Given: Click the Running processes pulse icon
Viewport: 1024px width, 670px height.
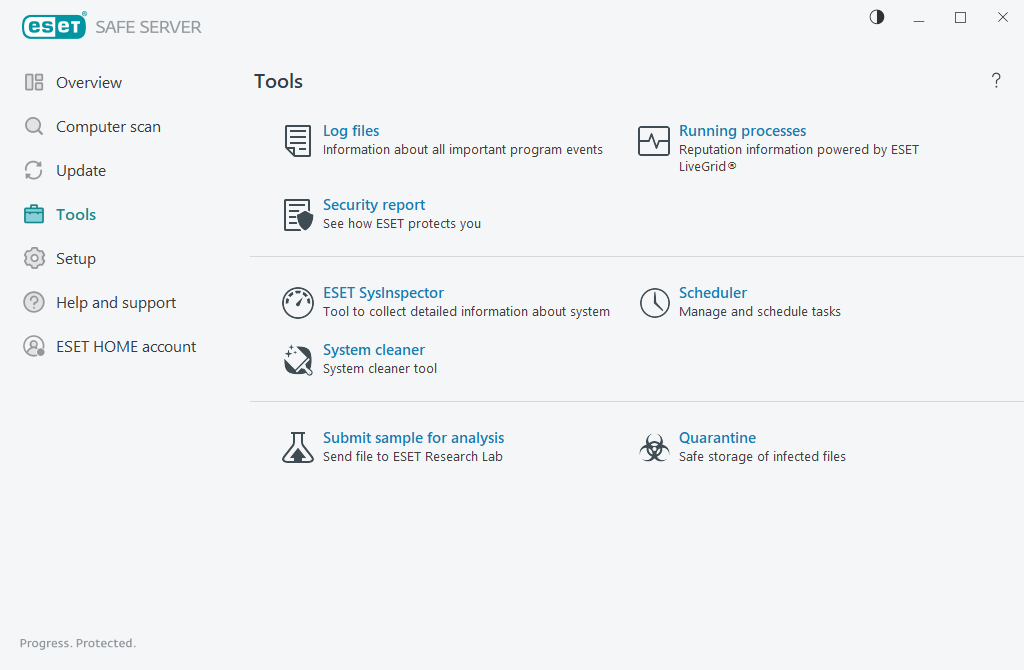Looking at the screenshot, I should tap(654, 141).
